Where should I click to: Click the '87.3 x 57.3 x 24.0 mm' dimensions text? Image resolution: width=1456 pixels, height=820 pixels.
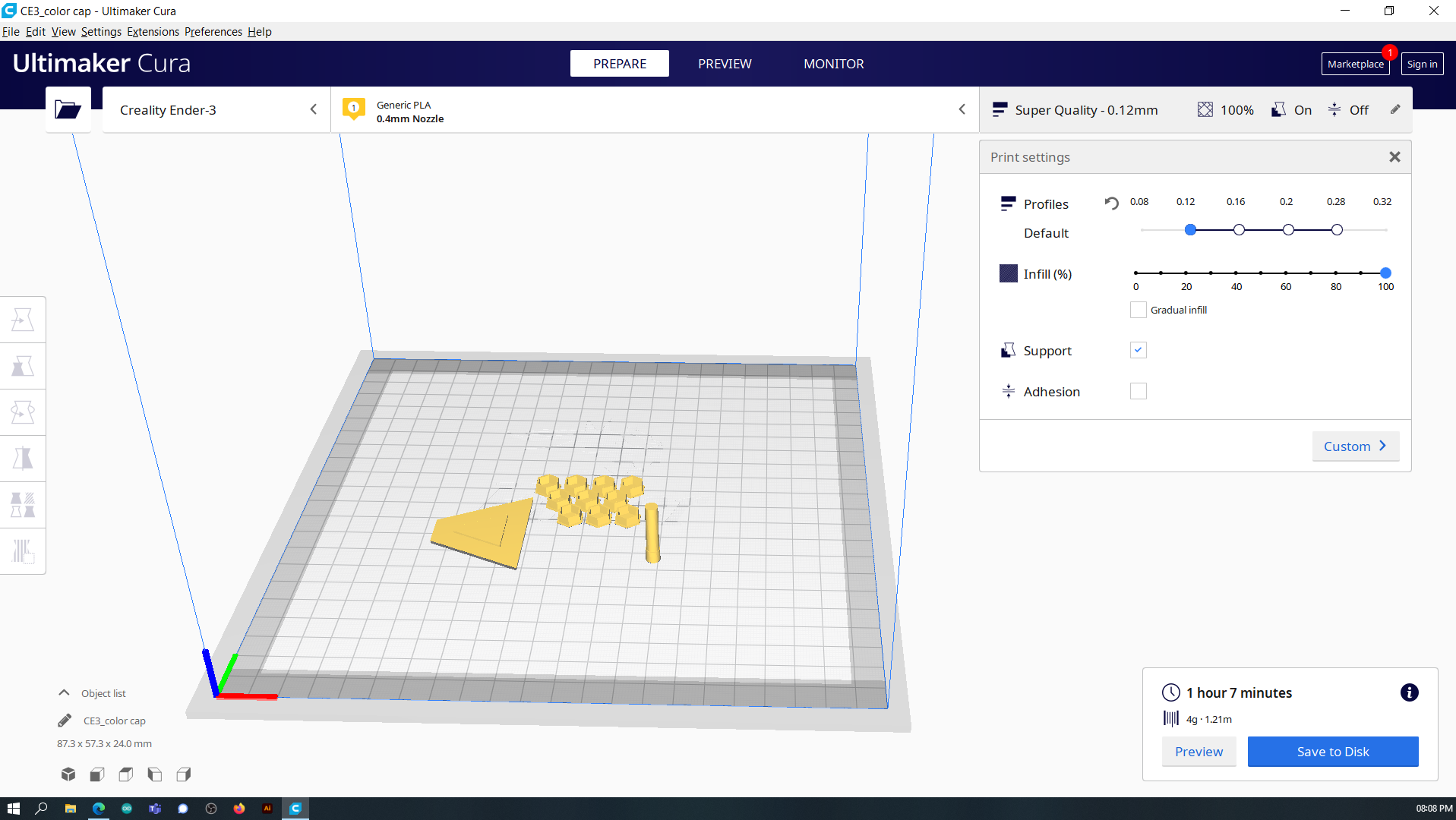tap(104, 744)
